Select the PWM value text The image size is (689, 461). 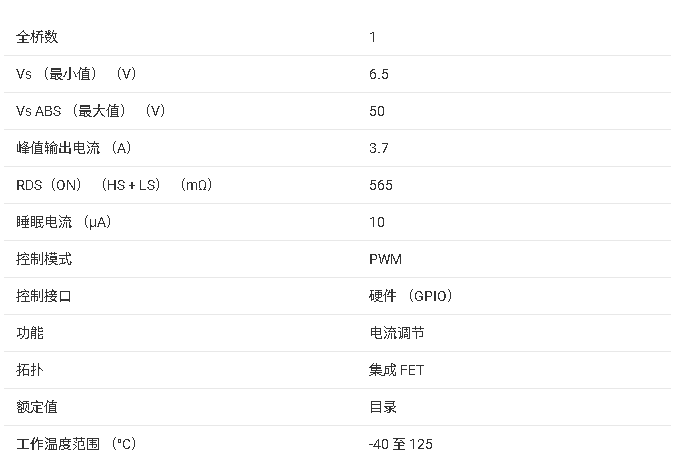(385, 259)
